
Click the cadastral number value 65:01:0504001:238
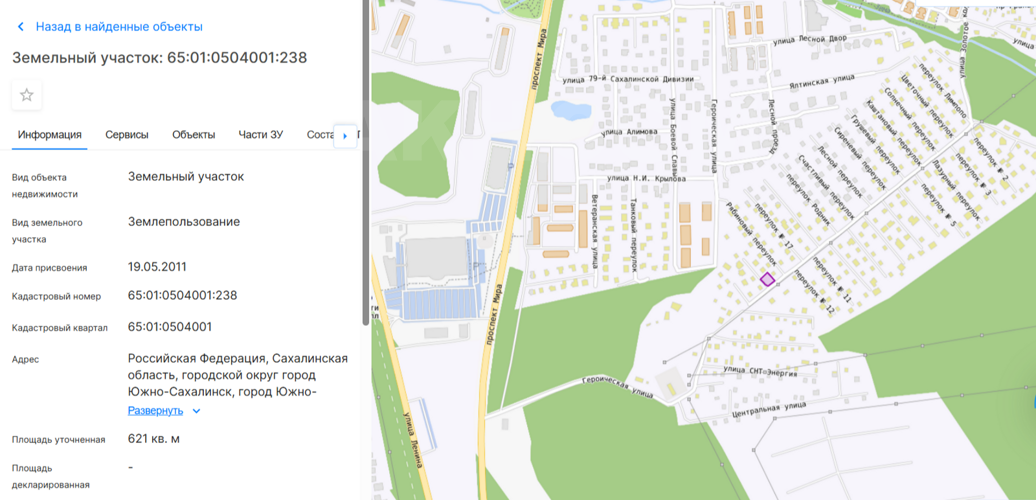click(183, 295)
